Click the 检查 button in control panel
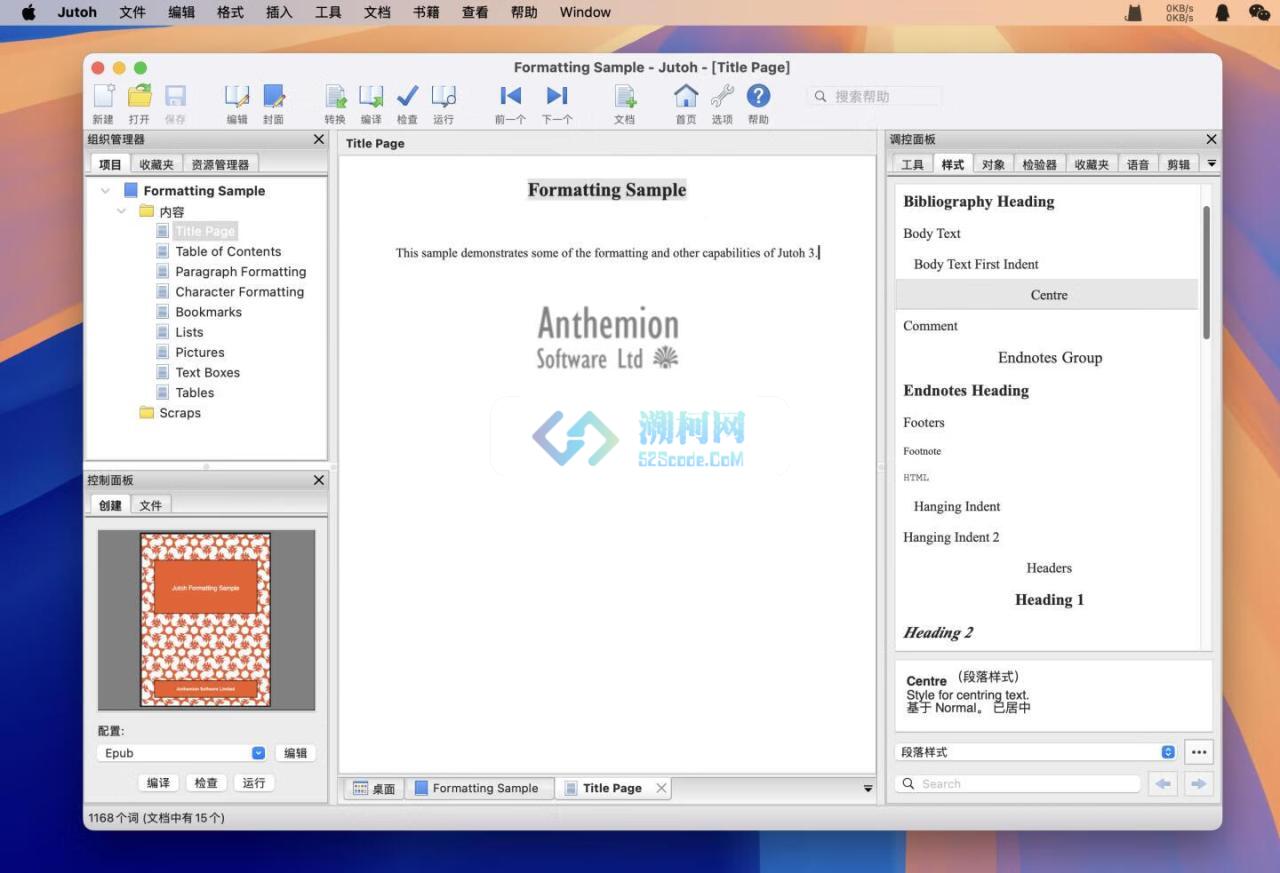The width and height of the screenshot is (1280, 873). (206, 782)
